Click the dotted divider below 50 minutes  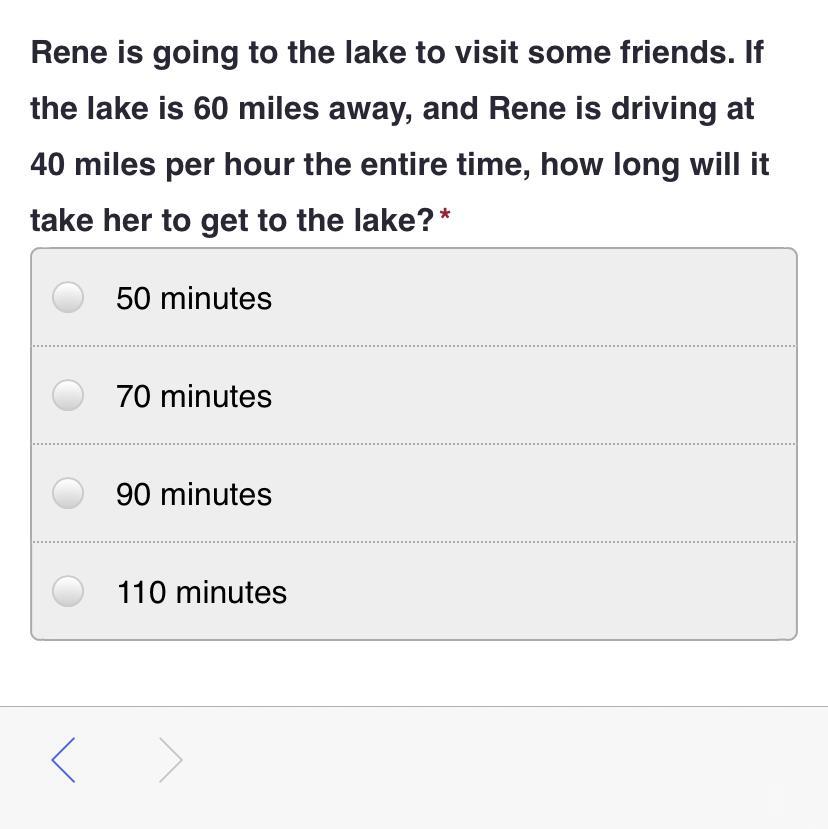click(414, 346)
